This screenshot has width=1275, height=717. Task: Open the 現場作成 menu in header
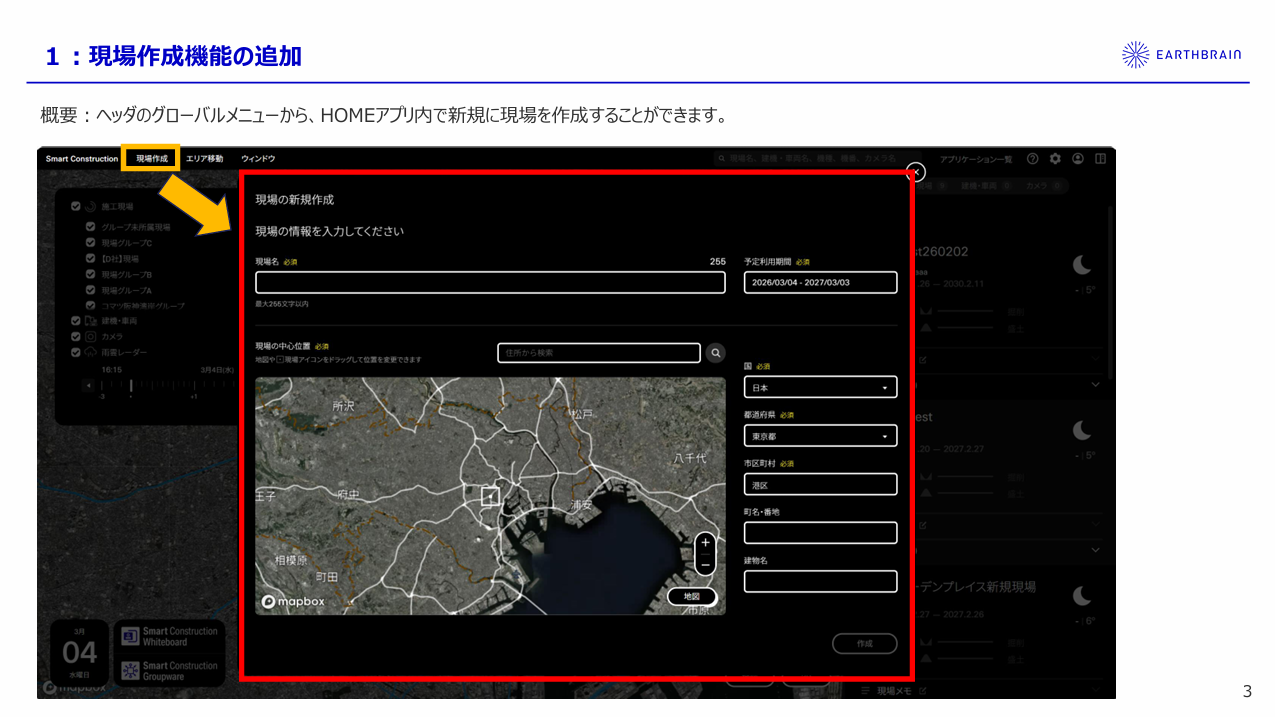click(x=151, y=159)
